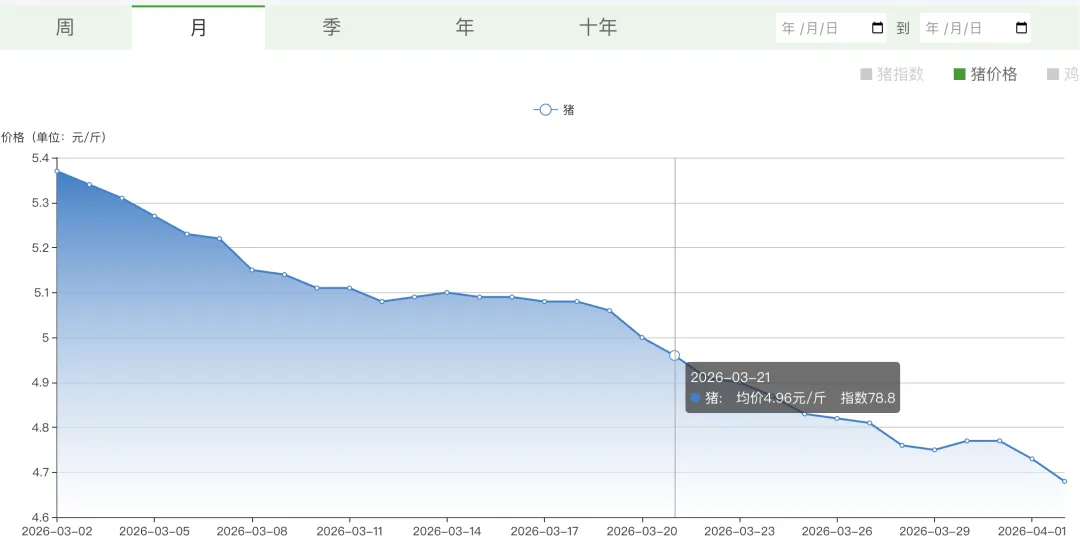The width and height of the screenshot is (1080, 551).
Task: Click the data point above 2026-03-14
Action: coord(447,292)
